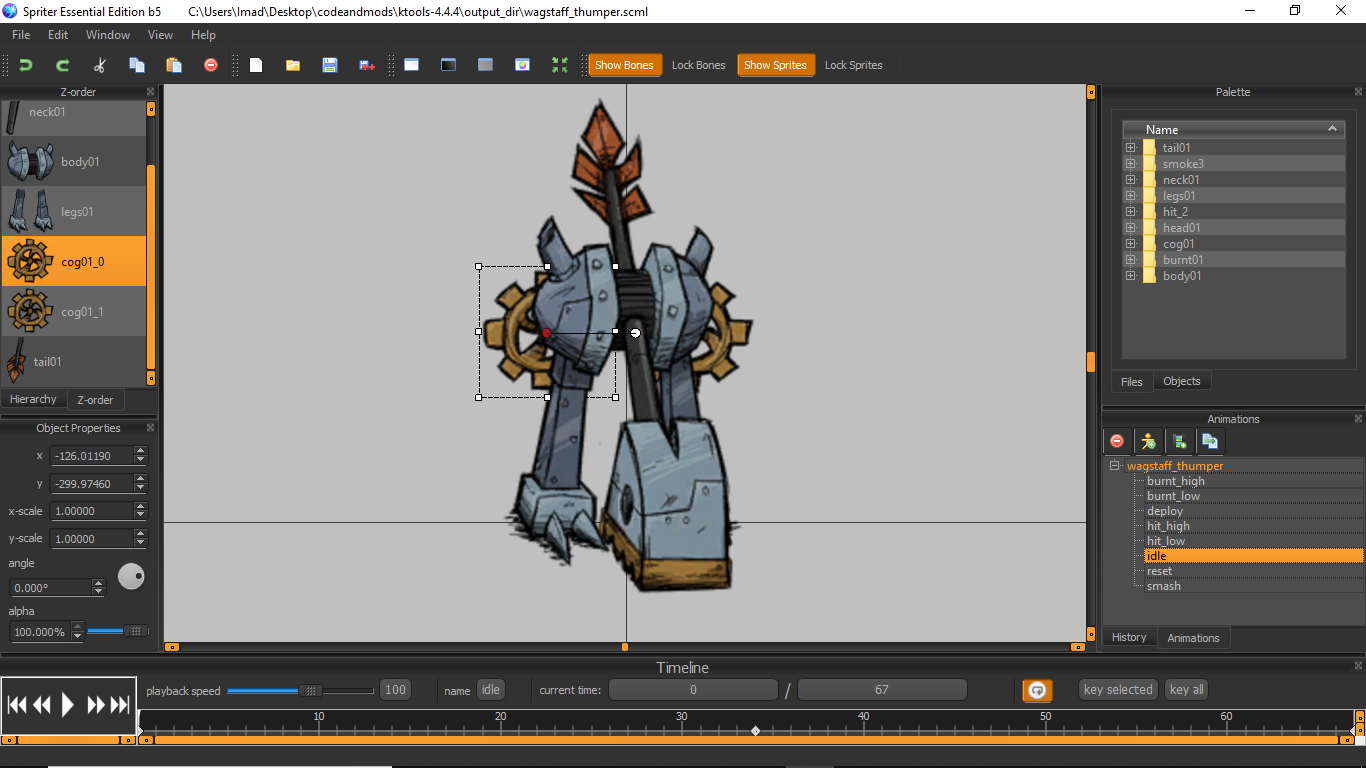
Task: Click the add animation filmstrip icon
Action: 1179,441
